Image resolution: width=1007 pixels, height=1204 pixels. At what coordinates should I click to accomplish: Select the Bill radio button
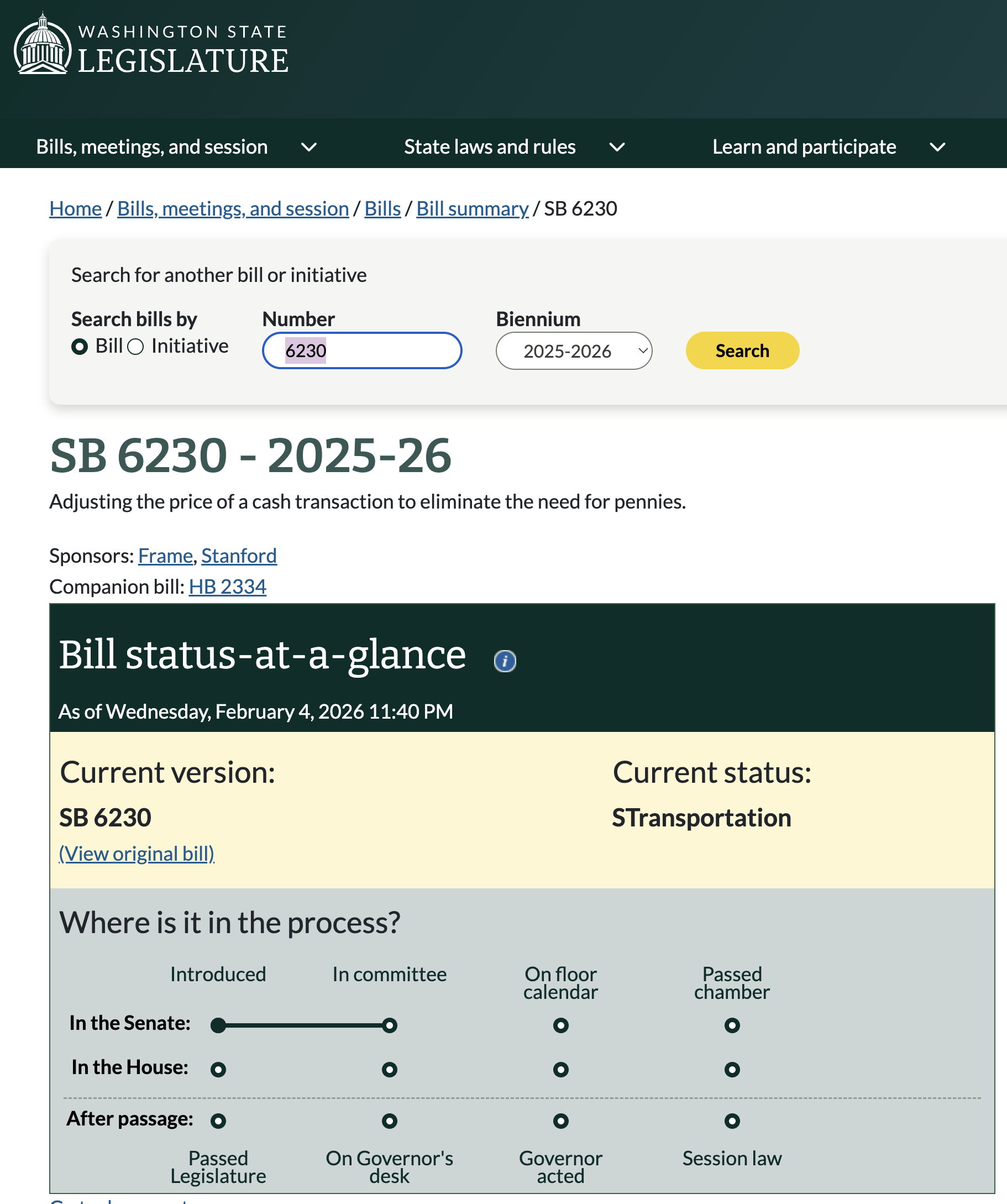point(80,347)
